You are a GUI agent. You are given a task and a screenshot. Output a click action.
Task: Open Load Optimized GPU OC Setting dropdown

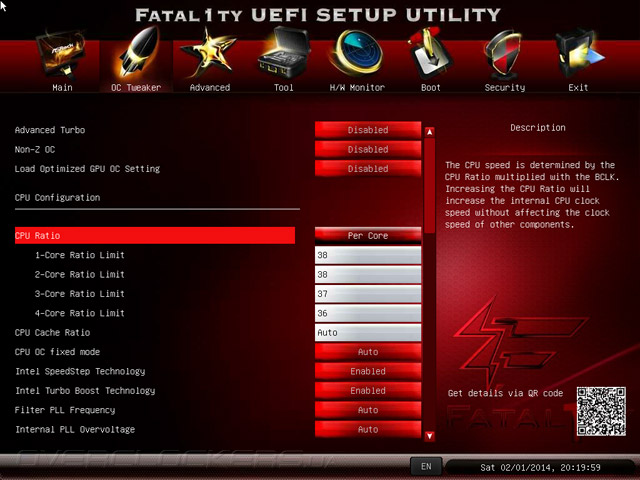tap(368, 169)
